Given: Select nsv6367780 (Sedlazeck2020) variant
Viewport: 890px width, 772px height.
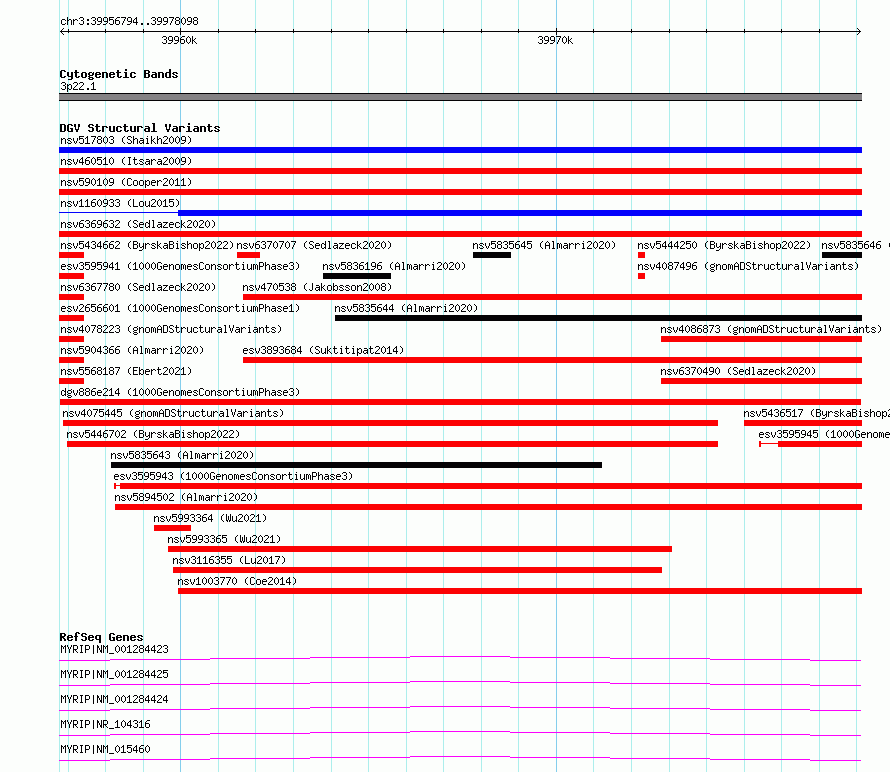Looking at the screenshot, I should coord(138,287).
